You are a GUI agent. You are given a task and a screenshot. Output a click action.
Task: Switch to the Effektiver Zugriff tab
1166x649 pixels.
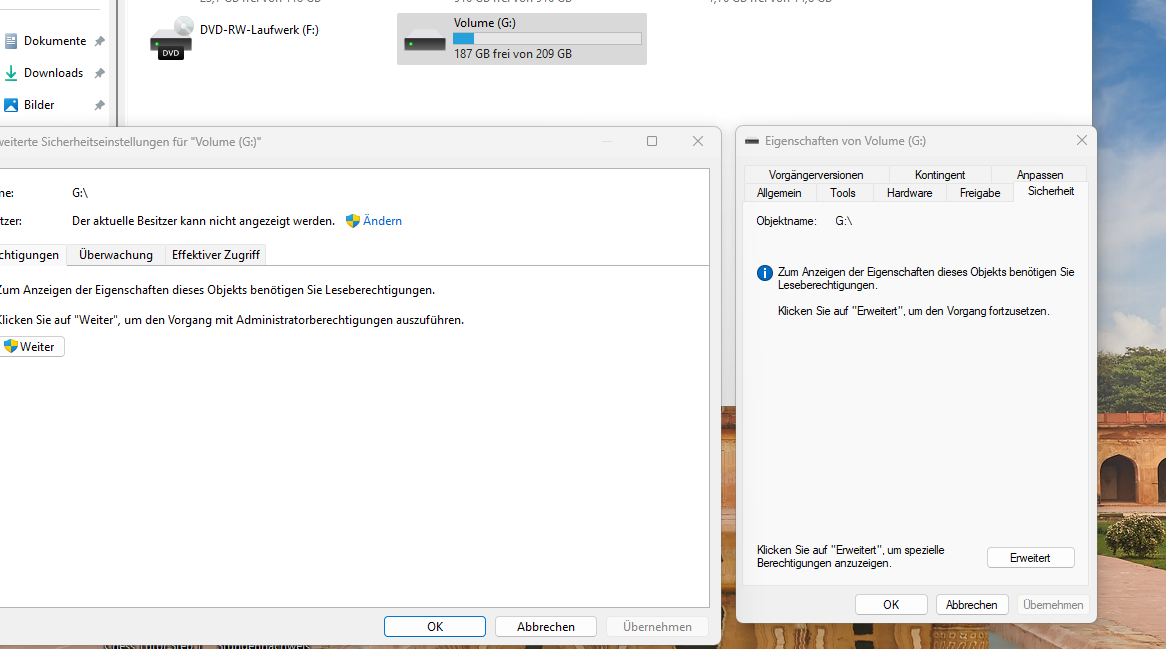216,255
